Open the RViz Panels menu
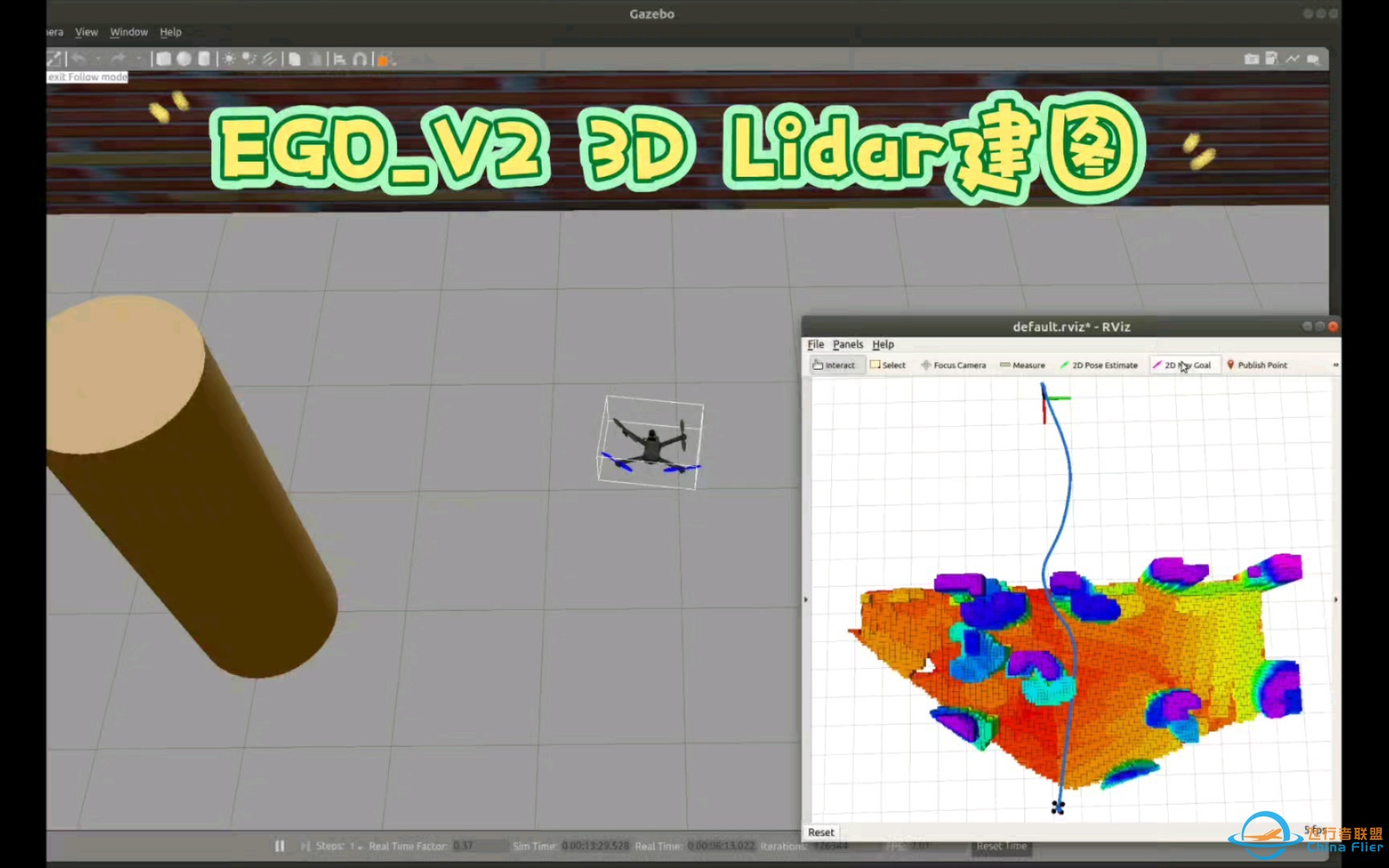Viewport: 1389px width, 868px height. click(x=848, y=344)
